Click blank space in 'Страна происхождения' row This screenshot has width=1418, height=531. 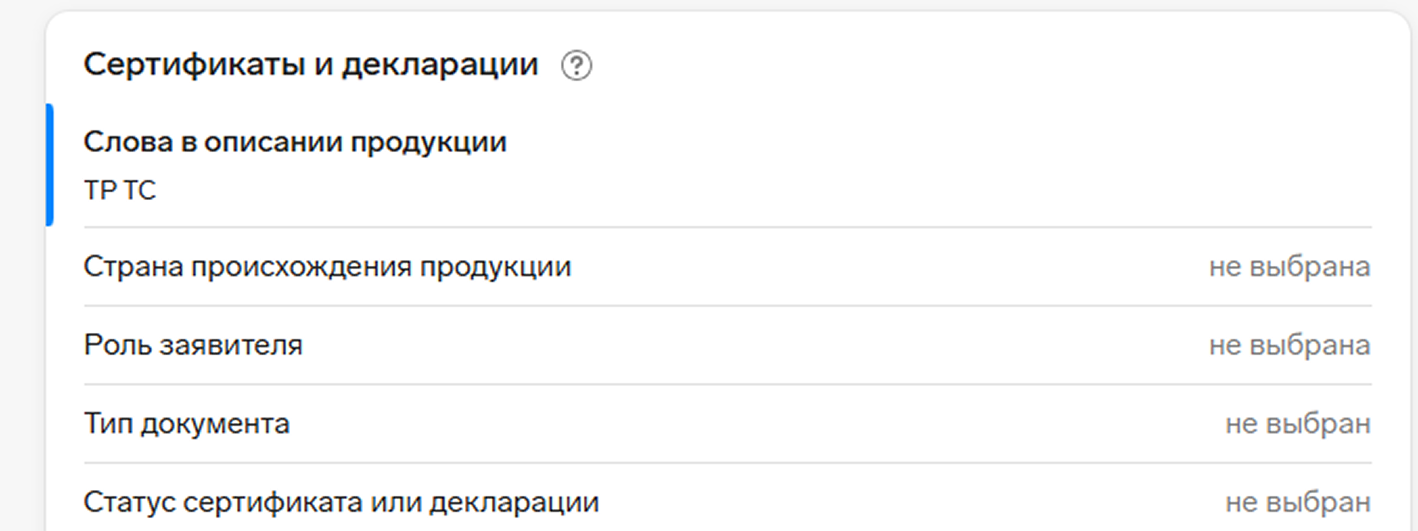[890, 267]
